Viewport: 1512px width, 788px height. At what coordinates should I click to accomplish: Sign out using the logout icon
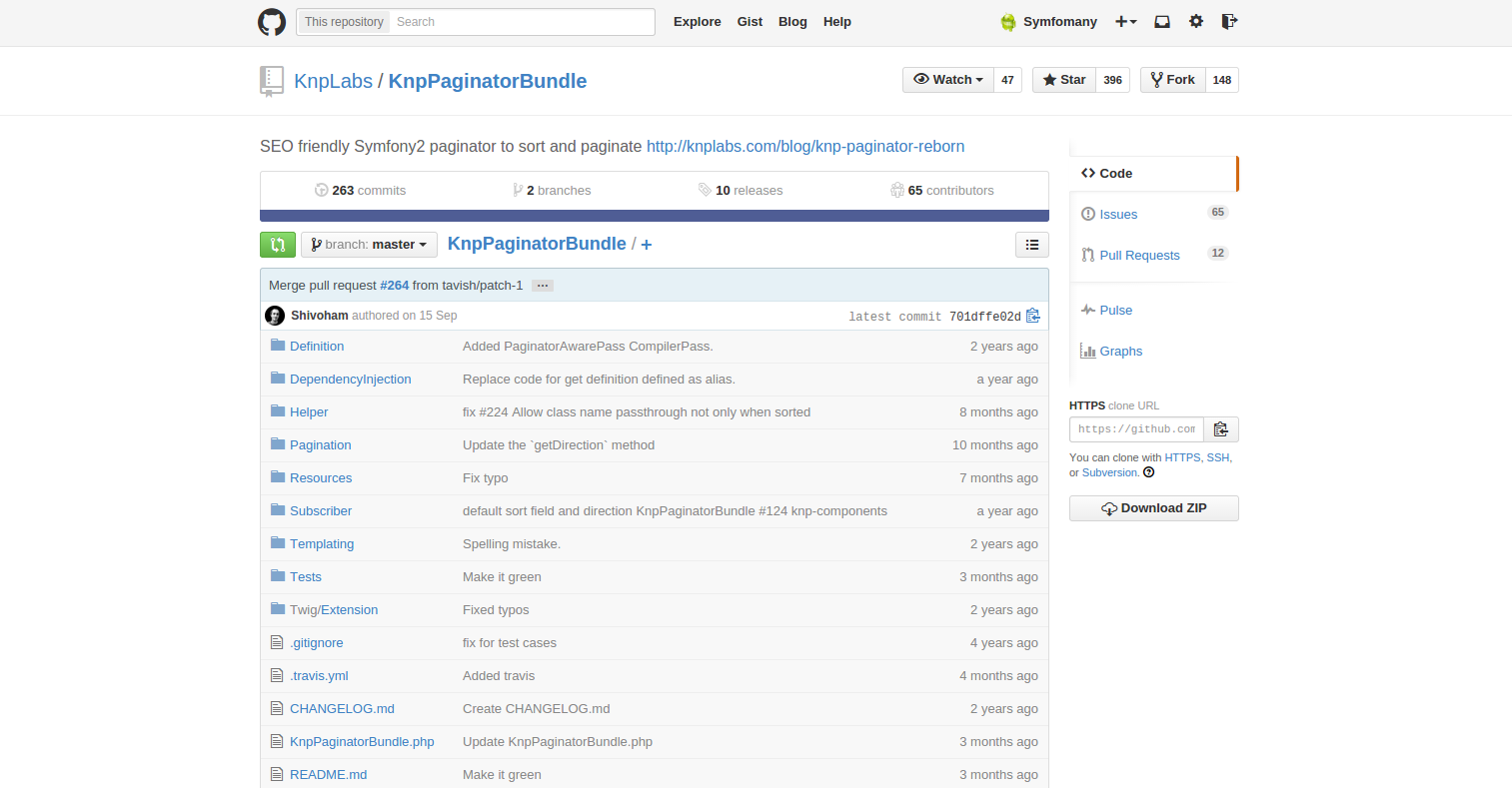[1229, 22]
